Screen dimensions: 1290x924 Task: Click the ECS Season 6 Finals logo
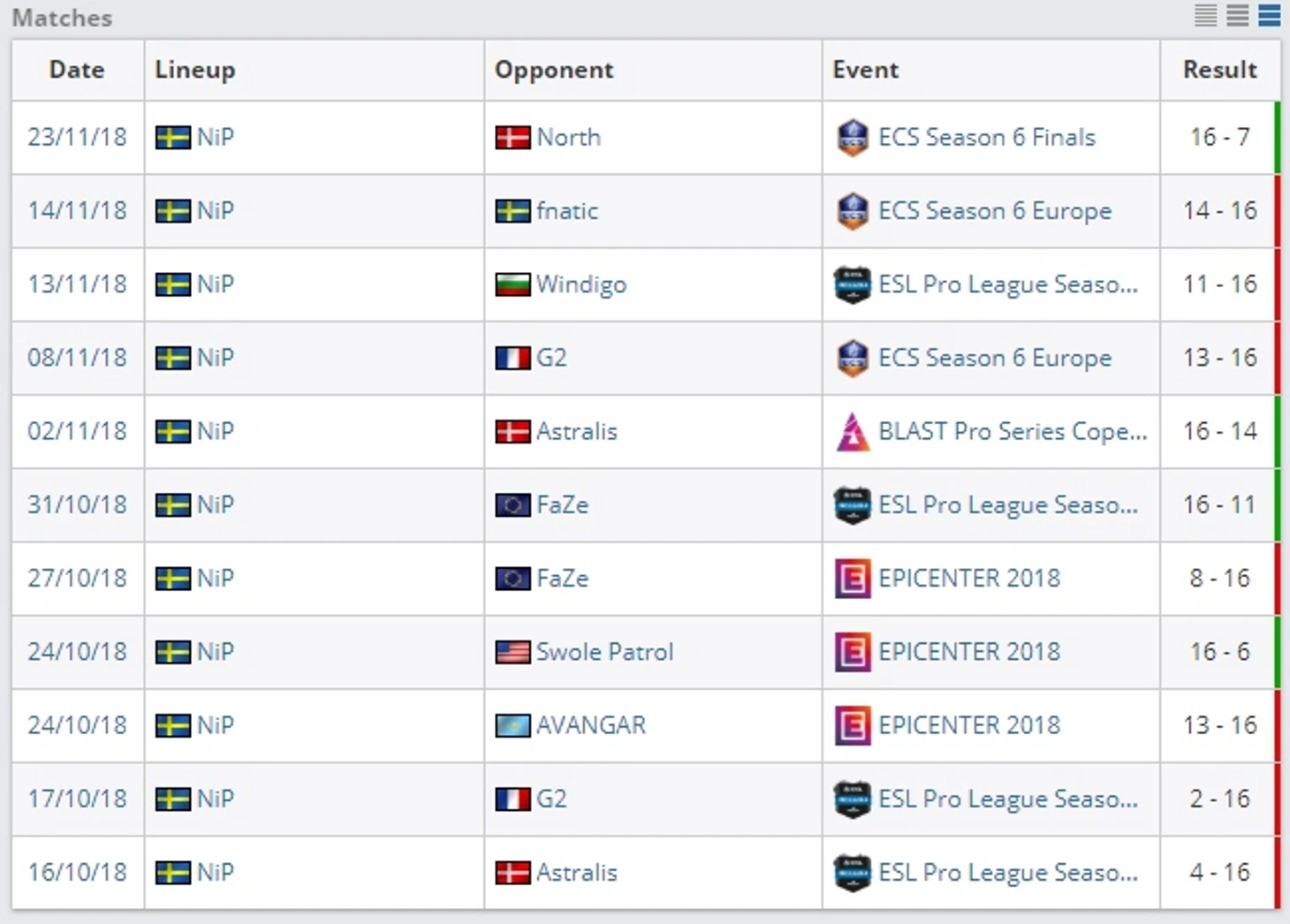click(x=853, y=138)
